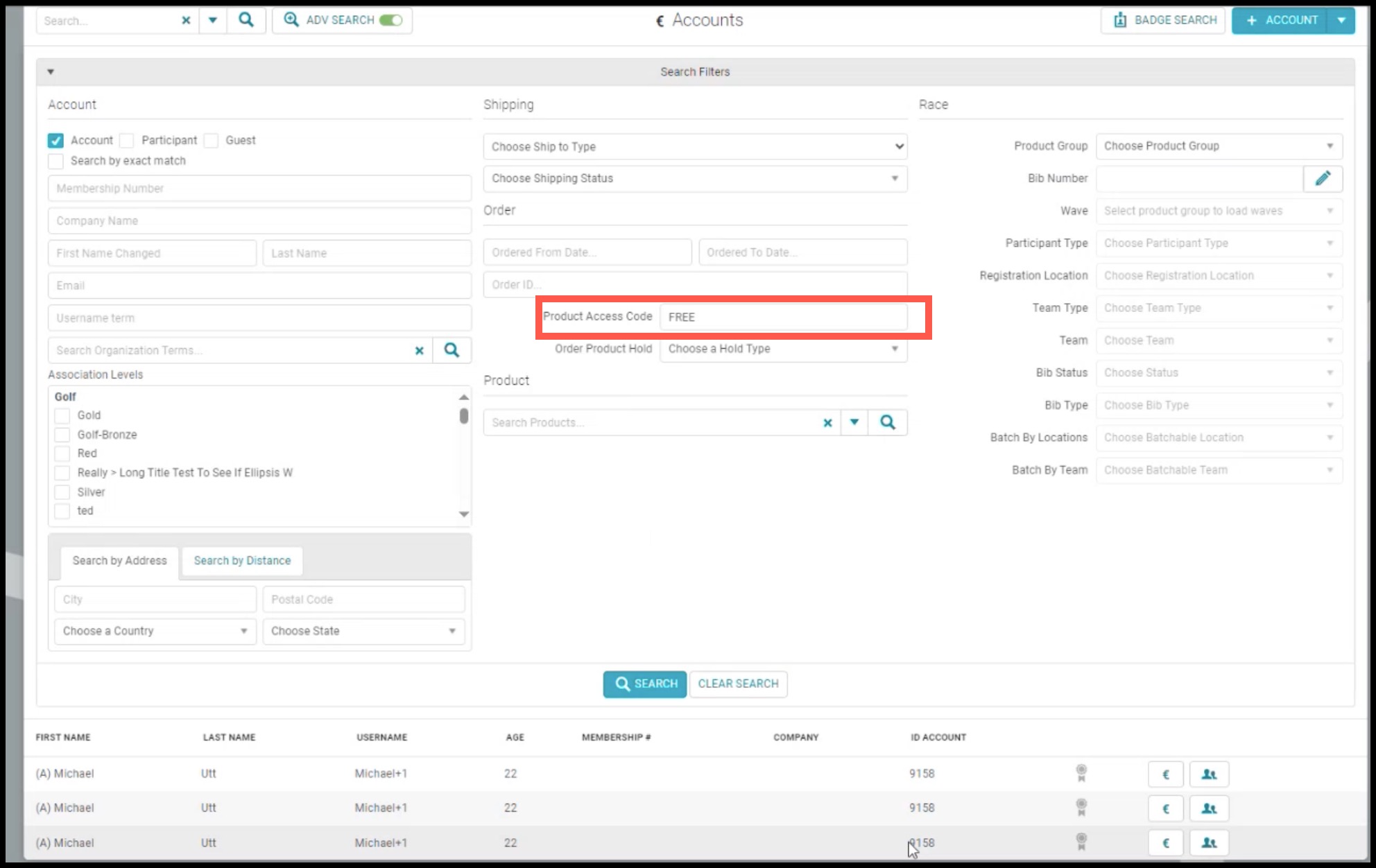Click the Bib Number pencil edit icon

[x=1323, y=178]
